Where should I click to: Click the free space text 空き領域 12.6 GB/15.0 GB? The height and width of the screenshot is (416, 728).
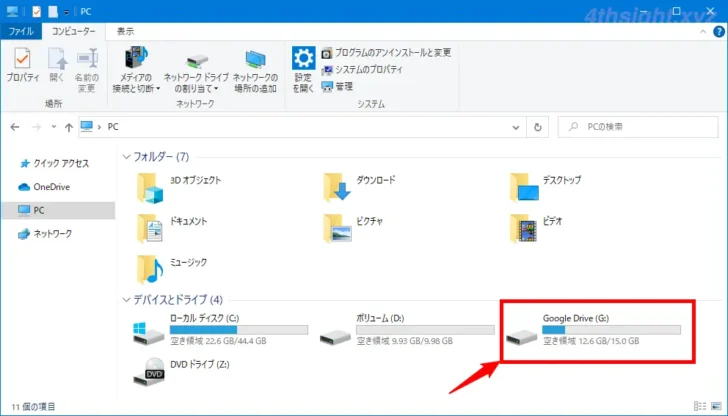click(x=591, y=341)
